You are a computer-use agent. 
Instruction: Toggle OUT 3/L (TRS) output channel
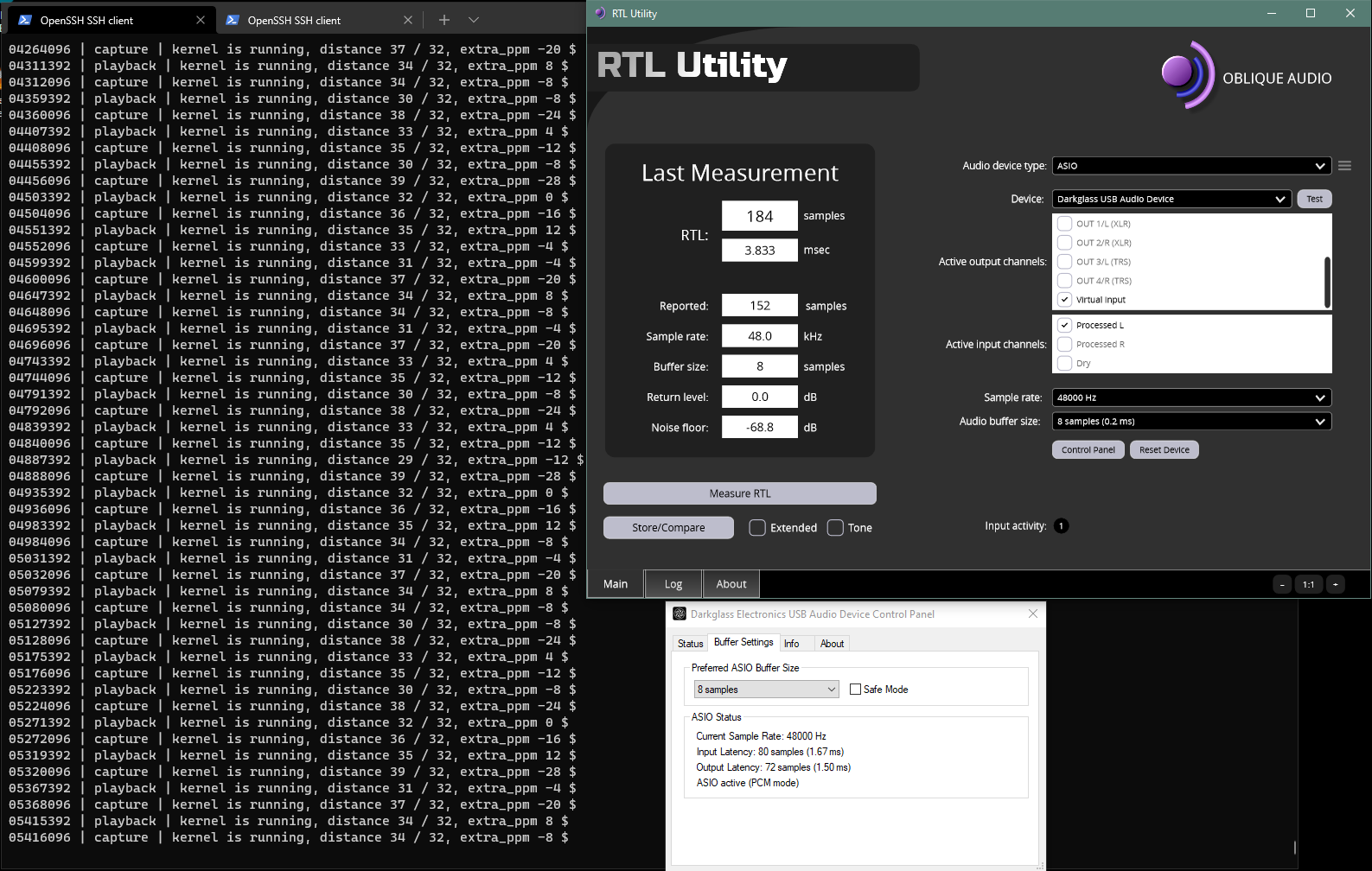pyautogui.click(x=1065, y=262)
